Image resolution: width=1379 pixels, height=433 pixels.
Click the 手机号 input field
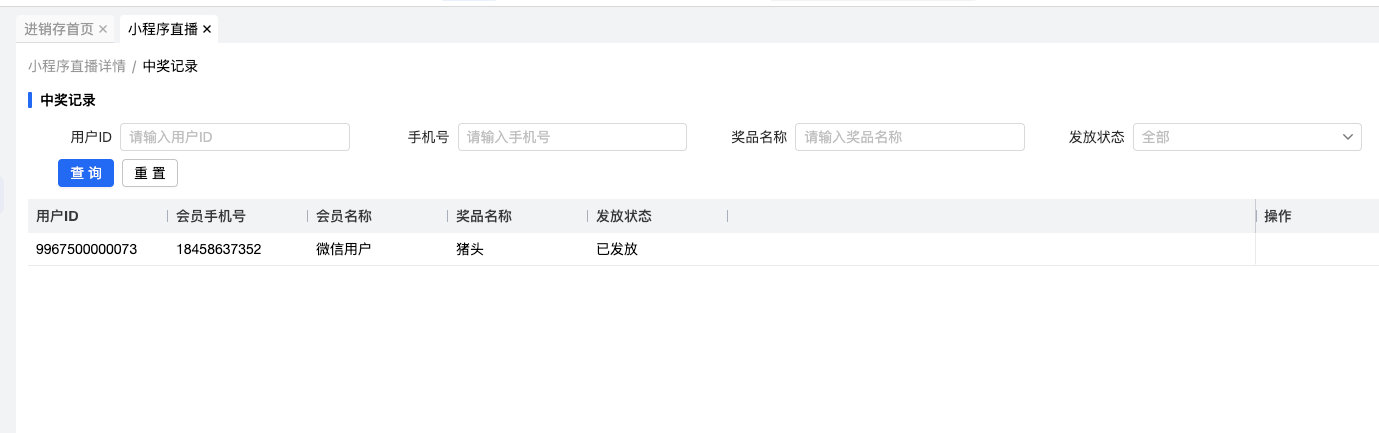pos(572,137)
